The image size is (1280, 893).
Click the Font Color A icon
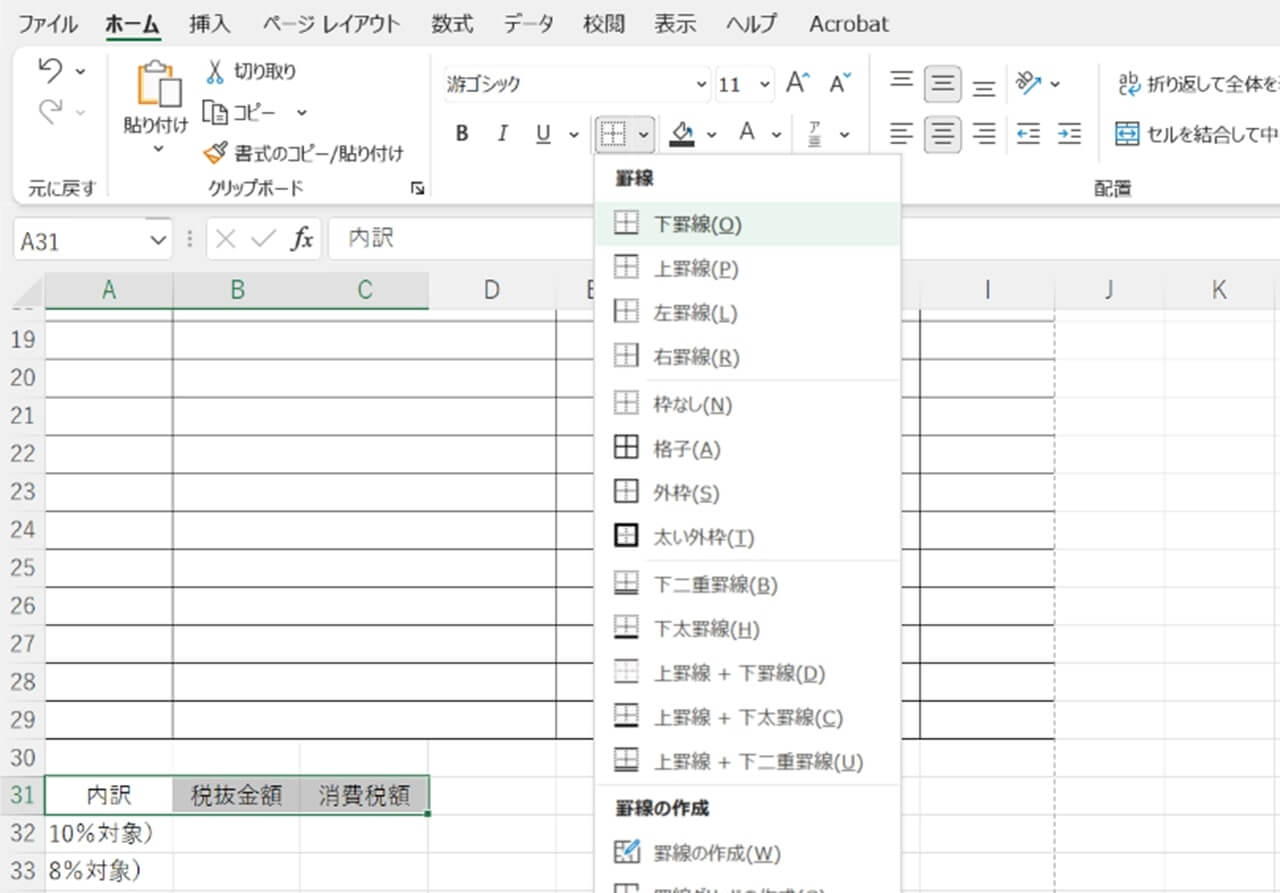[746, 133]
